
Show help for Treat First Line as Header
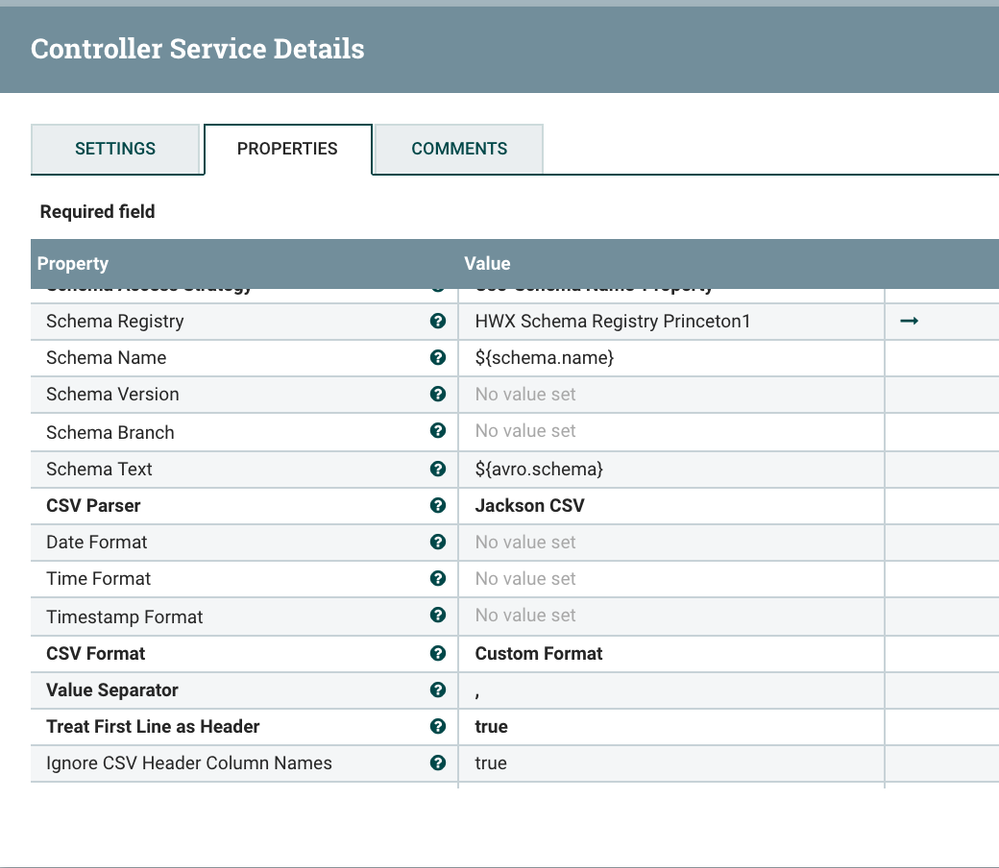pyautogui.click(x=438, y=727)
